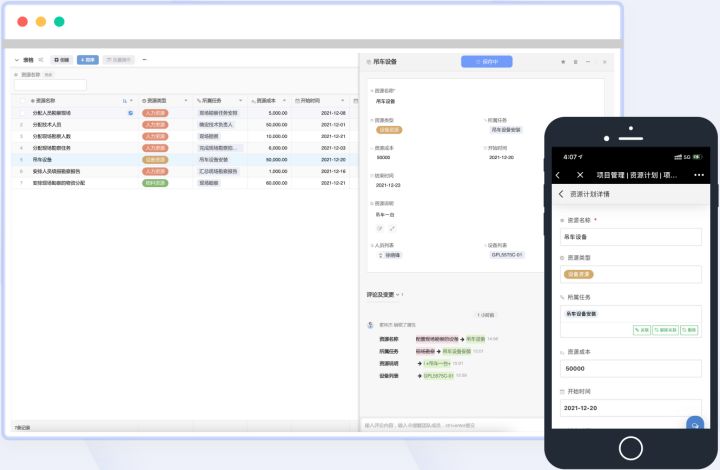The height and width of the screenshot is (470, 720).
Task: Tap the blue chat bubble floating button
Action: (x=692, y=424)
